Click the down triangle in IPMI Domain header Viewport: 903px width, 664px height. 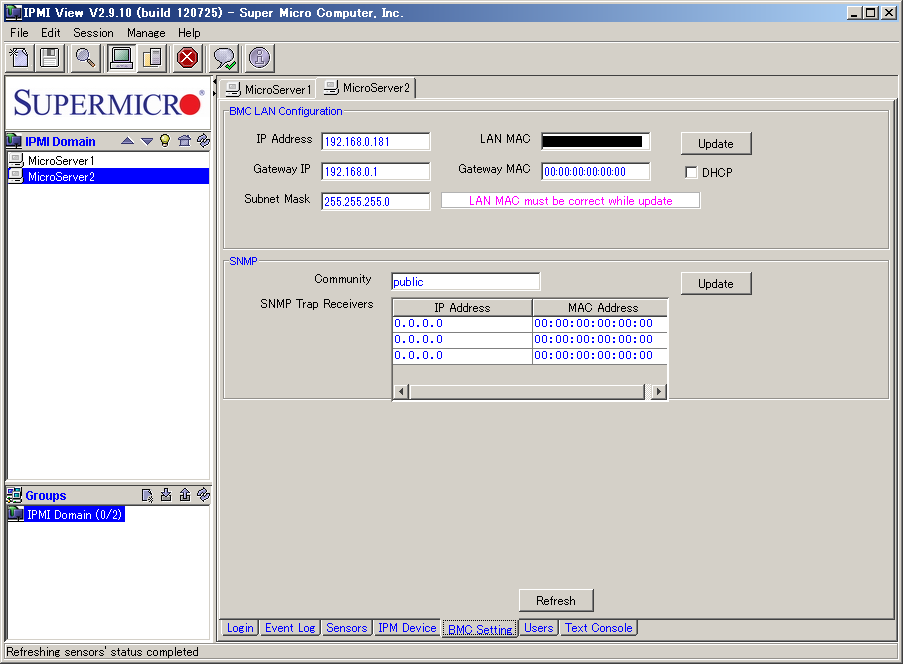[x=147, y=141]
